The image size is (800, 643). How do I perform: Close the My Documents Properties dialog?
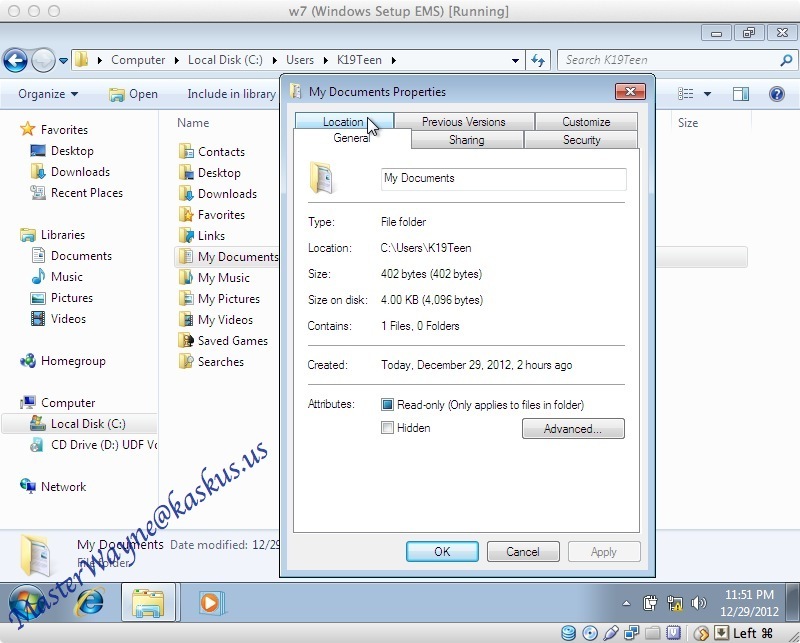pos(630,92)
